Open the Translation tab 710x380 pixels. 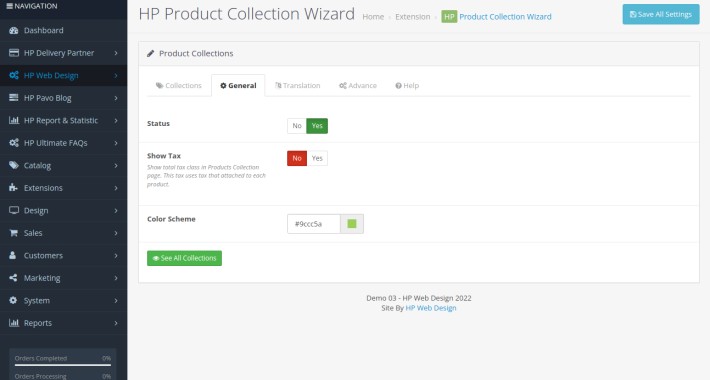(x=297, y=86)
